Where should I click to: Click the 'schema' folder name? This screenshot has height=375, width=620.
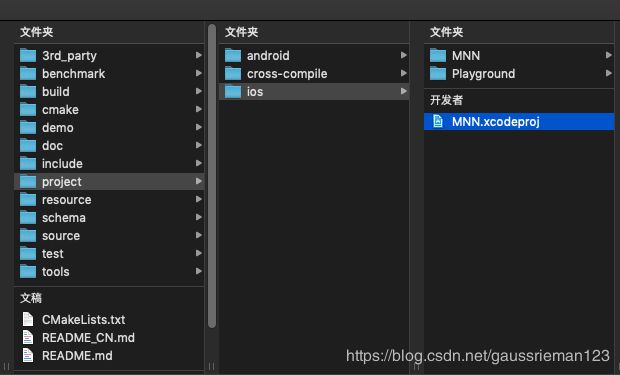coord(64,218)
